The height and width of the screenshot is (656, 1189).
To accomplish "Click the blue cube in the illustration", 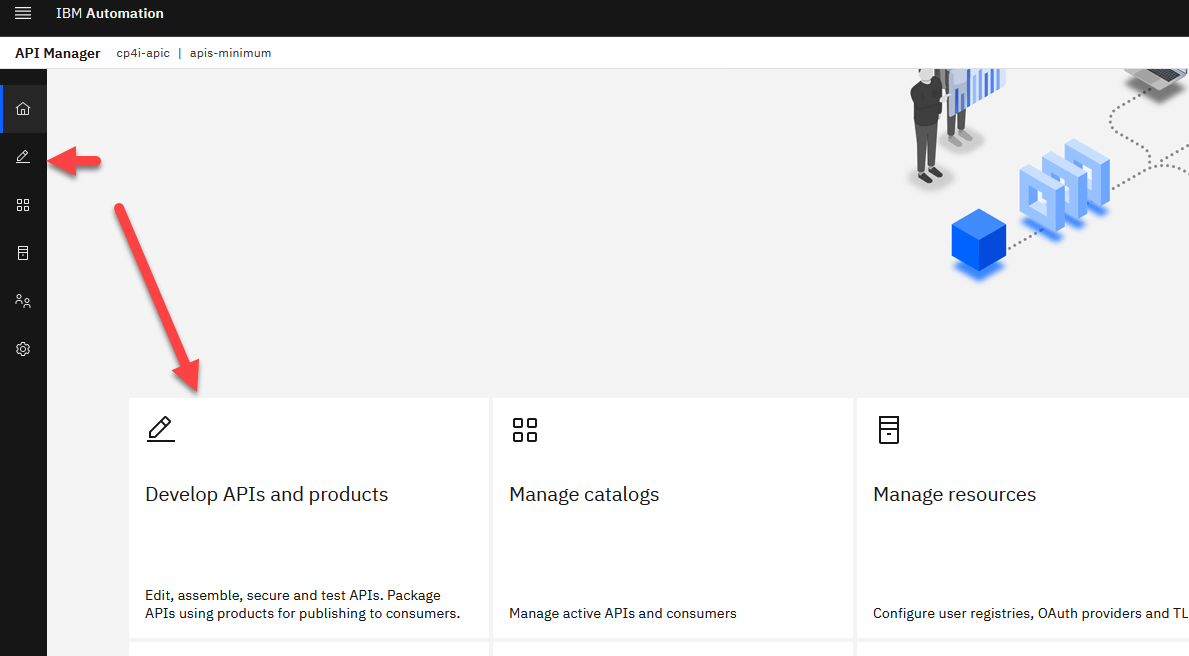I will [x=978, y=240].
